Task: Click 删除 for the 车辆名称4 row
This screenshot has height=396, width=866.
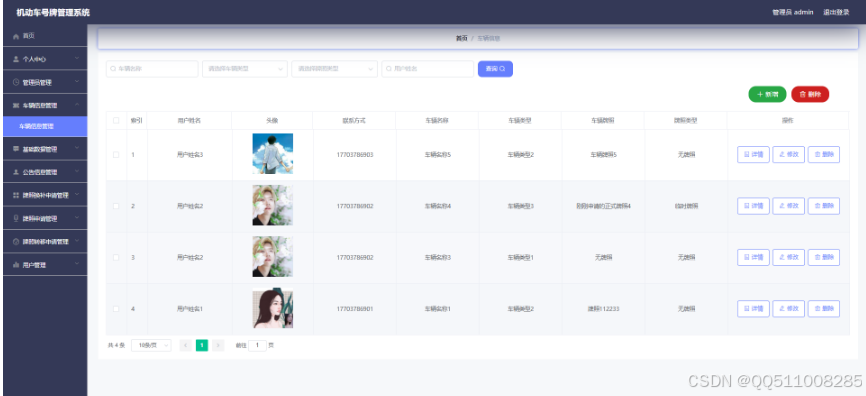Action: pos(824,206)
